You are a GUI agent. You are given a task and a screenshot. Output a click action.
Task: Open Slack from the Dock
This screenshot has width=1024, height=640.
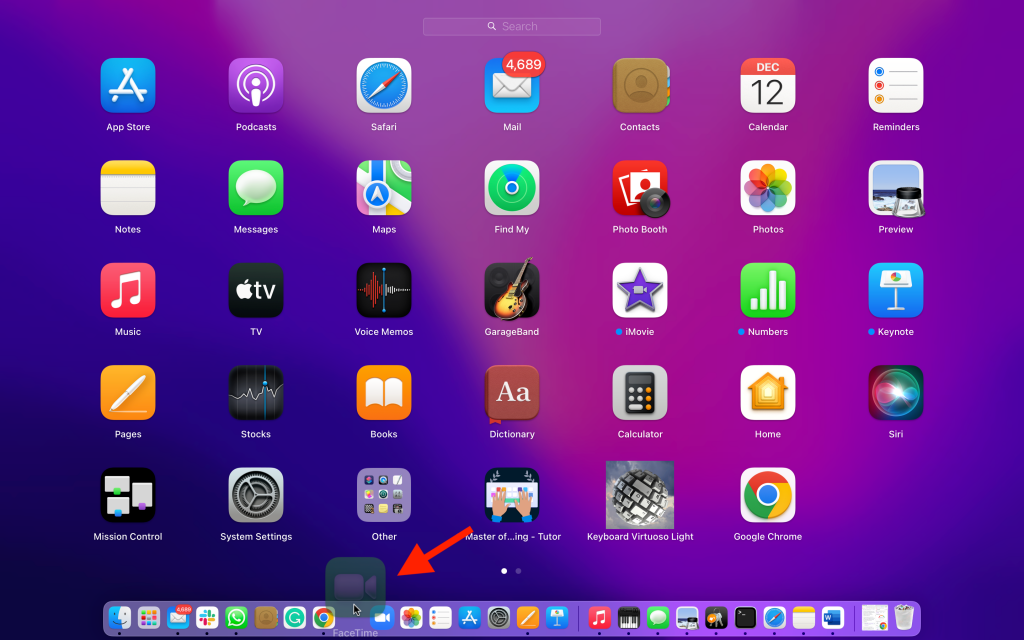click(x=207, y=617)
